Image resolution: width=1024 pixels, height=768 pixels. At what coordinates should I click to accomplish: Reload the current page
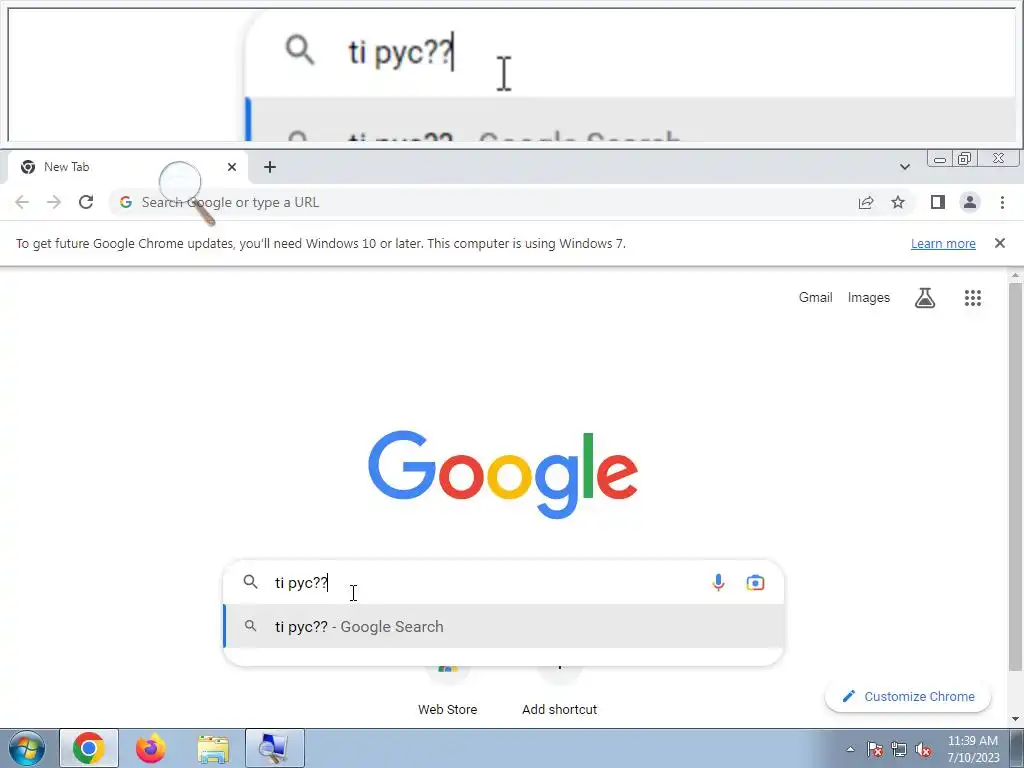coord(86,202)
